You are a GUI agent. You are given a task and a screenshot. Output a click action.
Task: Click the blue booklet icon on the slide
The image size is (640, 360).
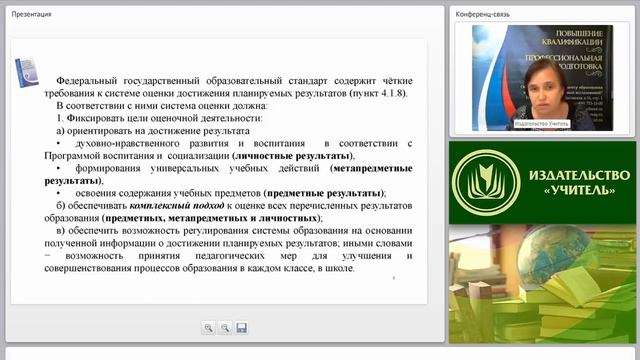click(x=27, y=72)
